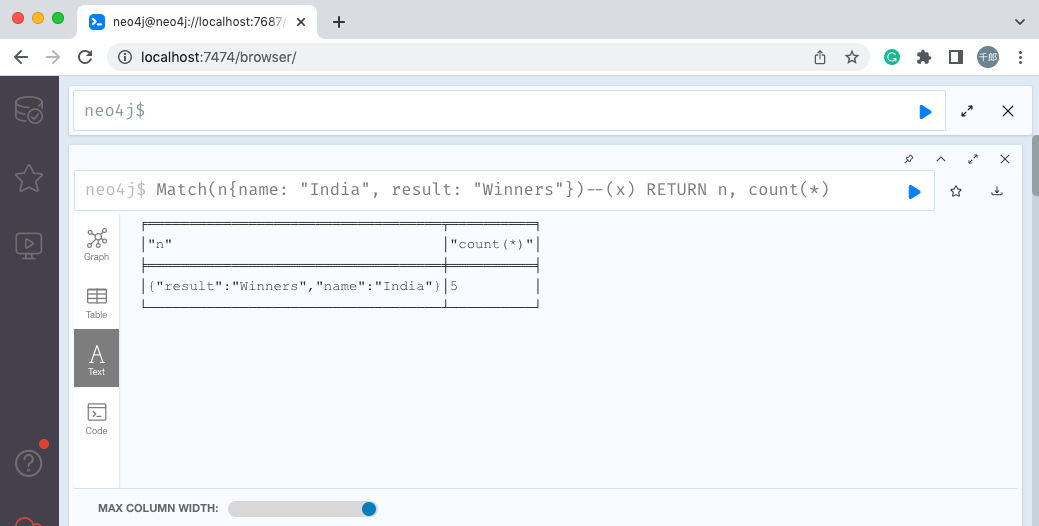Clear the top editor with X
Viewport: 1039px width, 526px height.
[x=1008, y=111]
